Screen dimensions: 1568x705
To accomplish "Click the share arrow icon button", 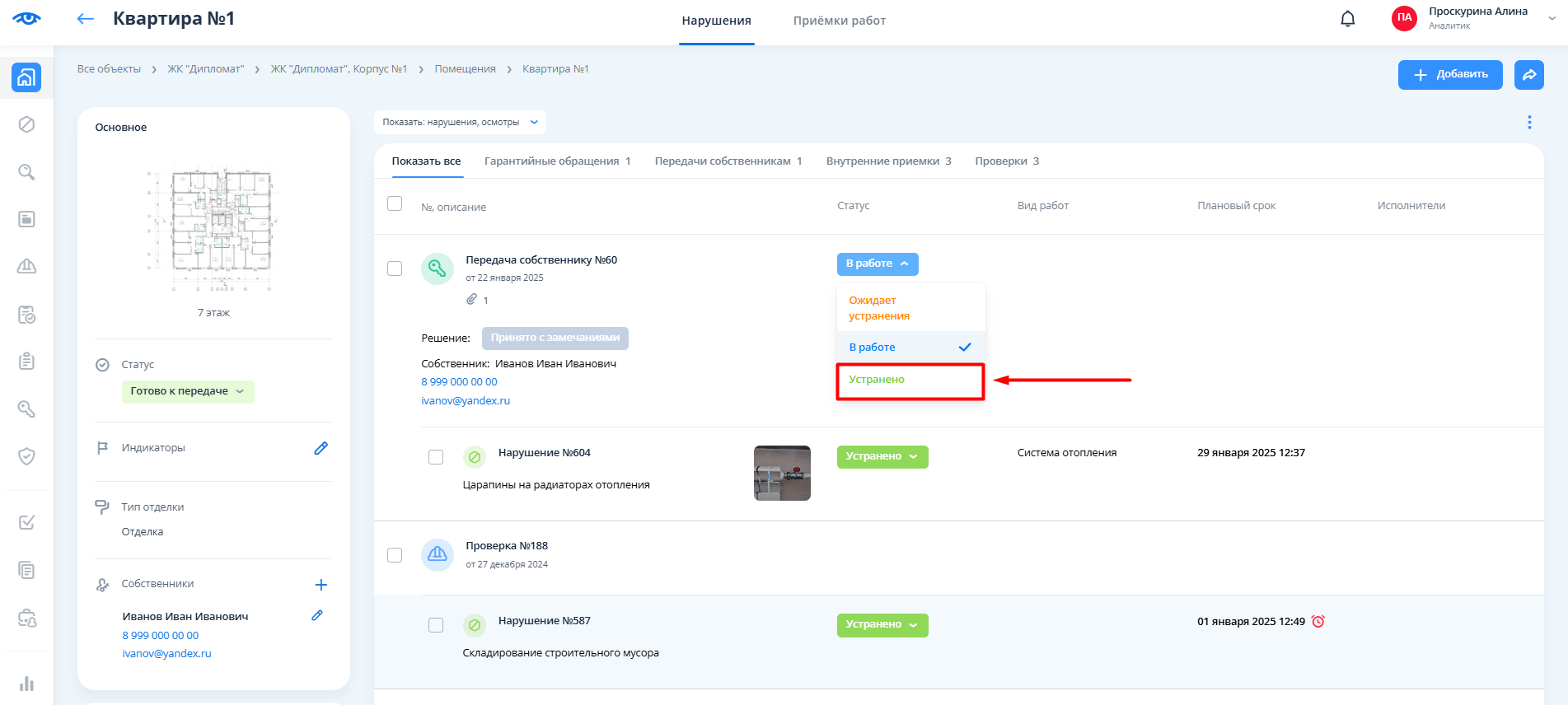I will coord(1528,75).
